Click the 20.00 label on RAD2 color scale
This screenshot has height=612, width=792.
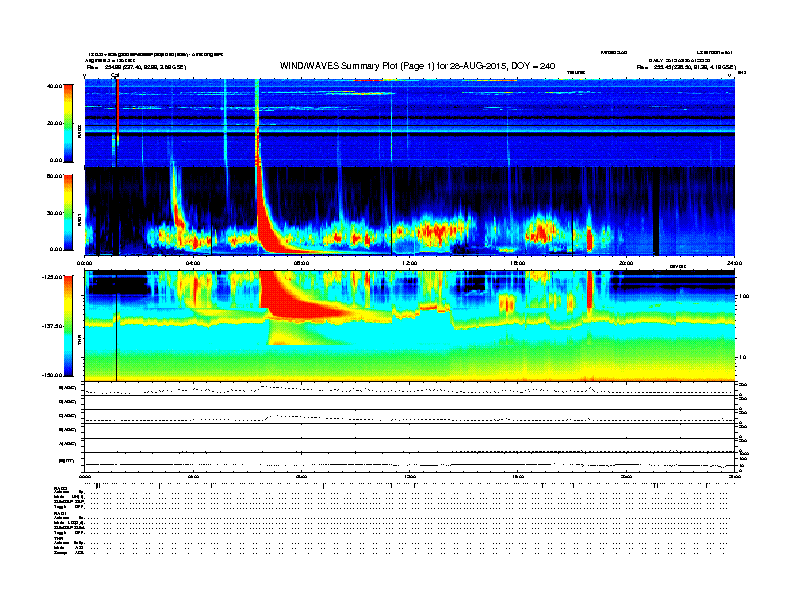click(54, 123)
